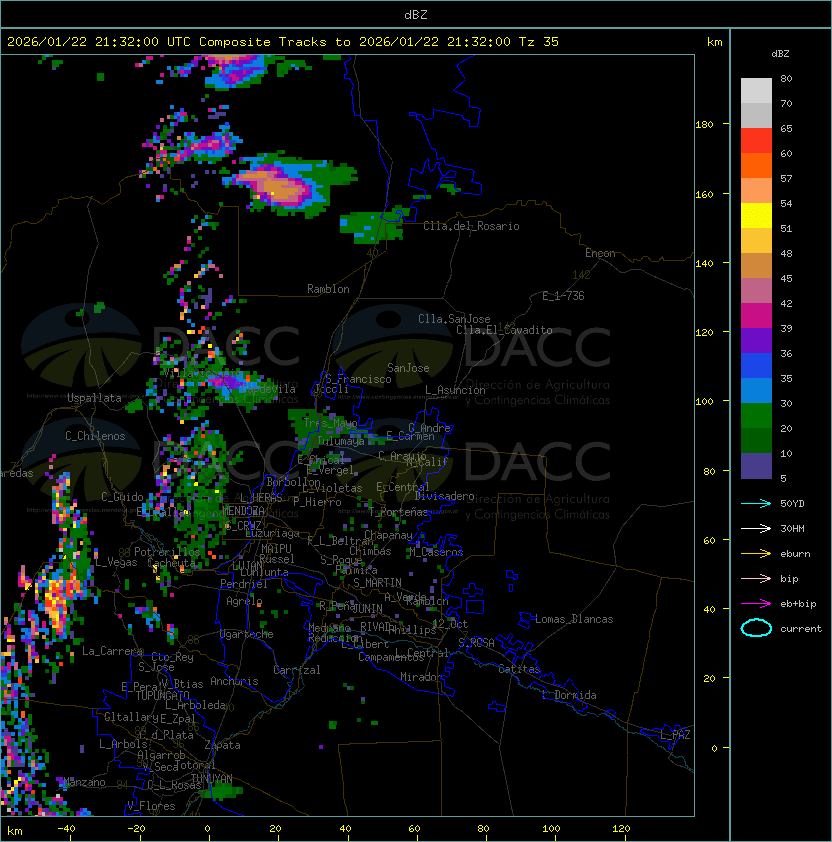832x842 pixels.
Task: Click the 'Encon' map label
Action: point(600,253)
